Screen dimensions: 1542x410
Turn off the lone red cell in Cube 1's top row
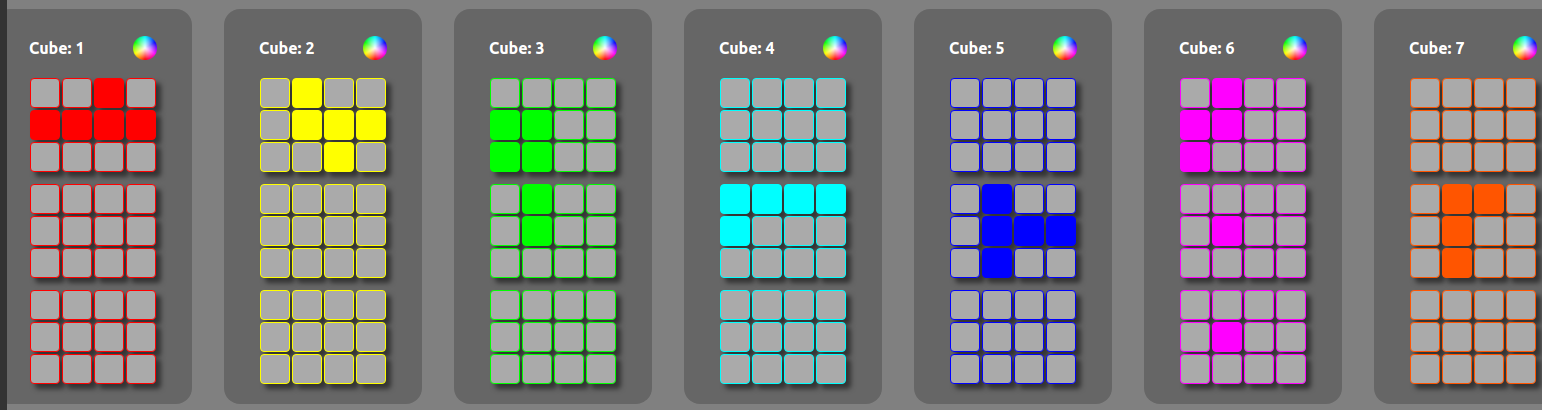point(109,93)
